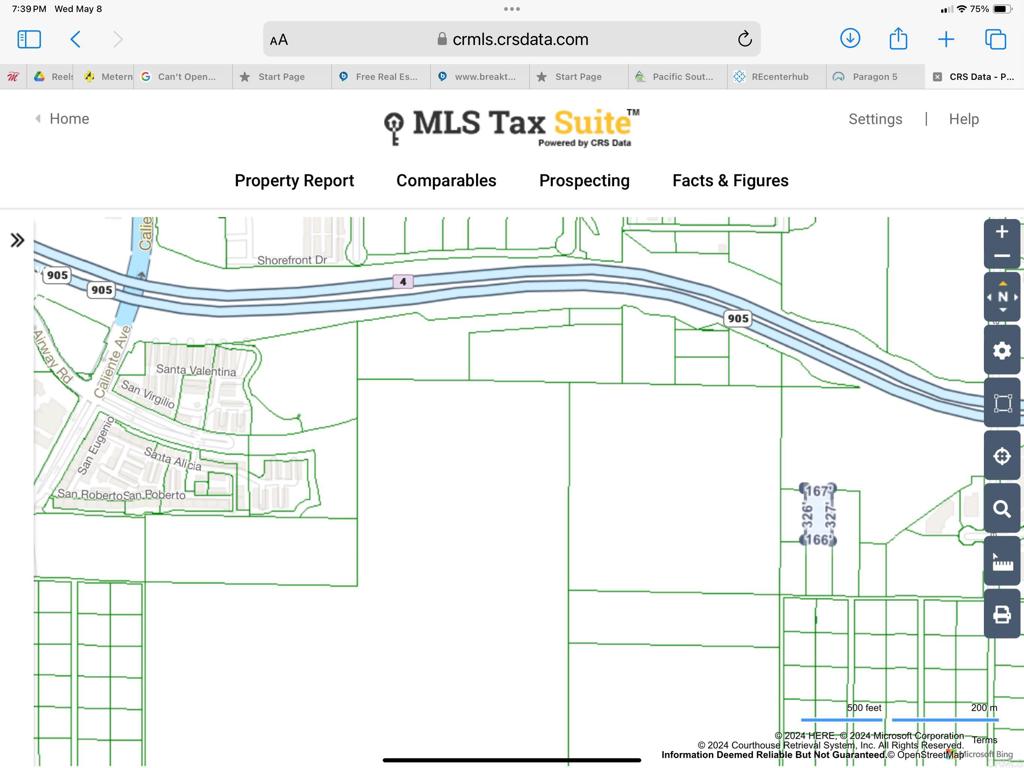Zoom in the map with plus button
1024x768 pixels.
point(1002,232)
